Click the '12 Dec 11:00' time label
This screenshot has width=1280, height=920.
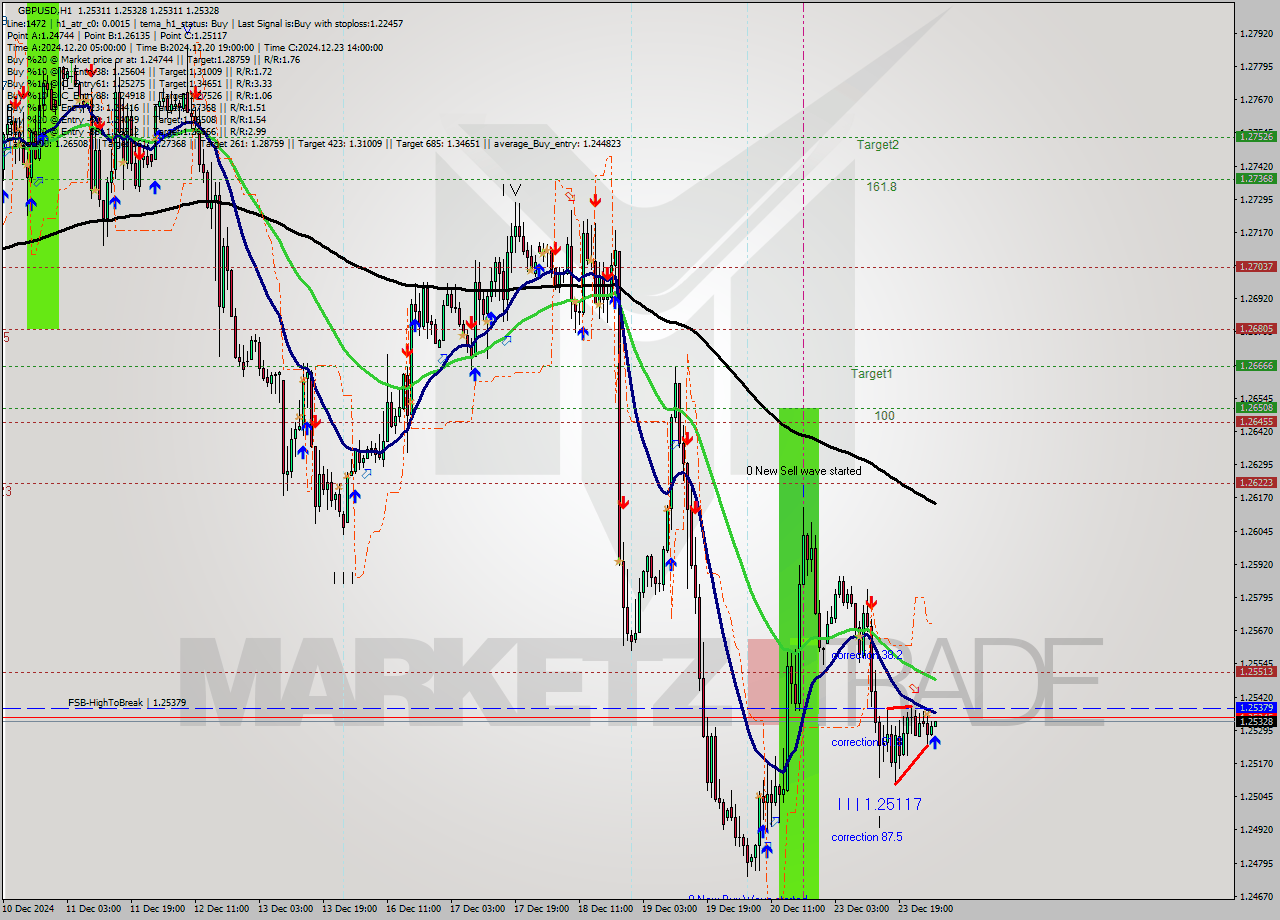click(x=222, y=909)
